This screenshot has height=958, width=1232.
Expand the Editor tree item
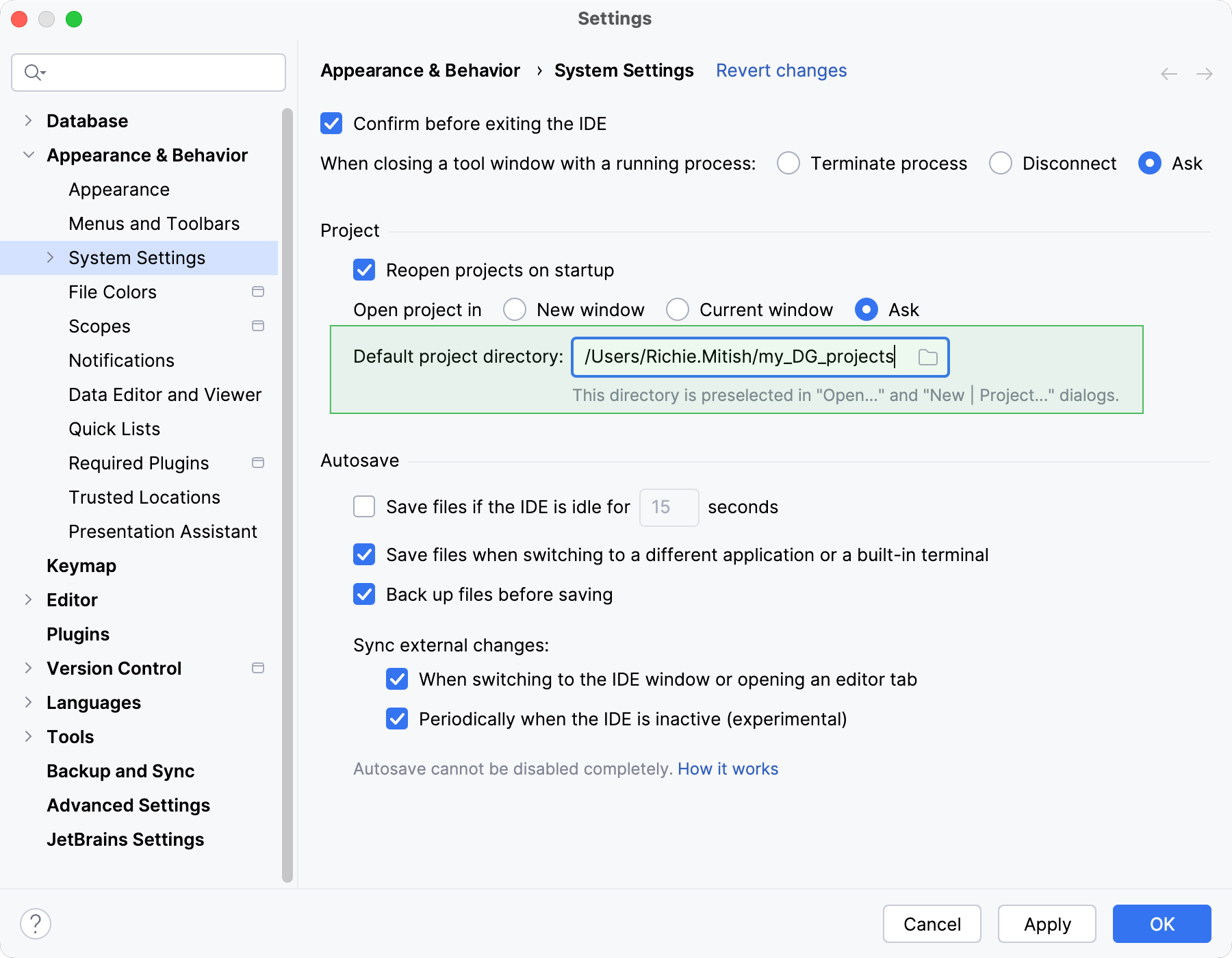pyautogui.click(x=29, y=599)
